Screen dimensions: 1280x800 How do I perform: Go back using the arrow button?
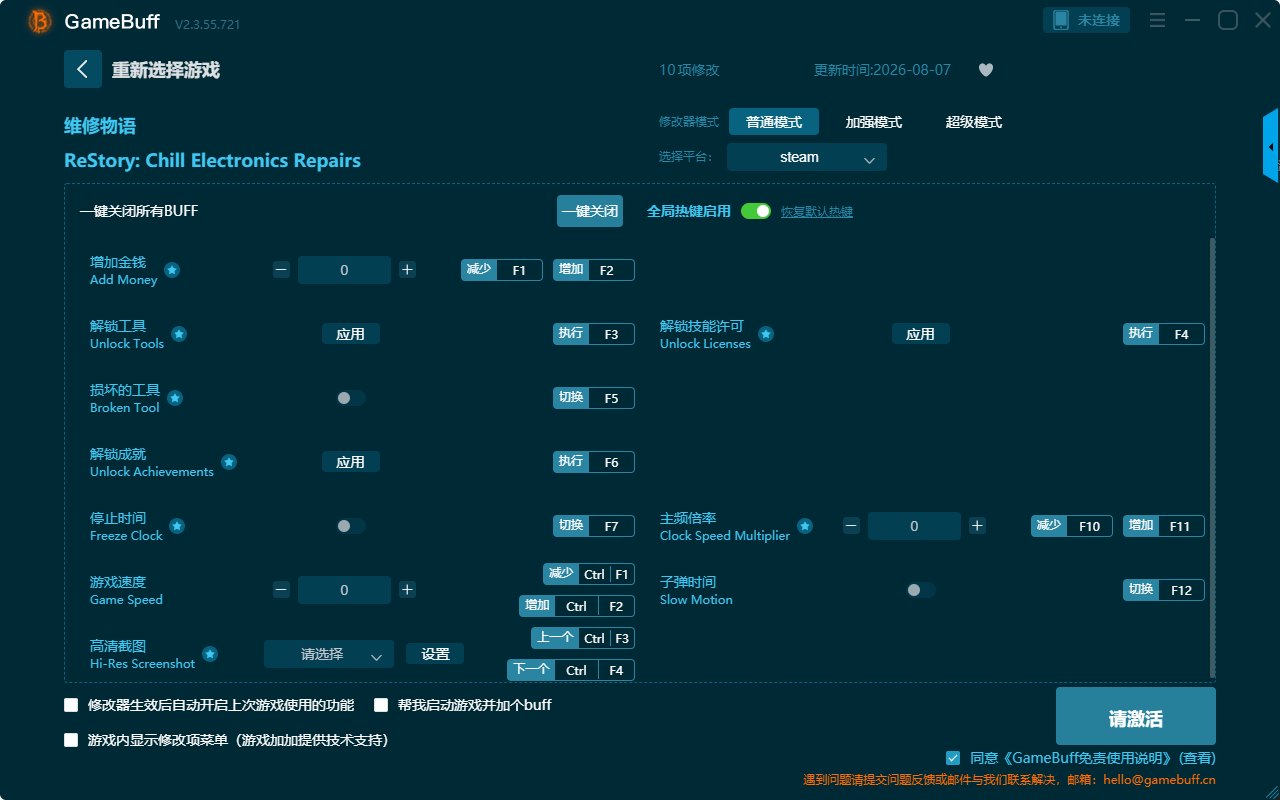83,69
